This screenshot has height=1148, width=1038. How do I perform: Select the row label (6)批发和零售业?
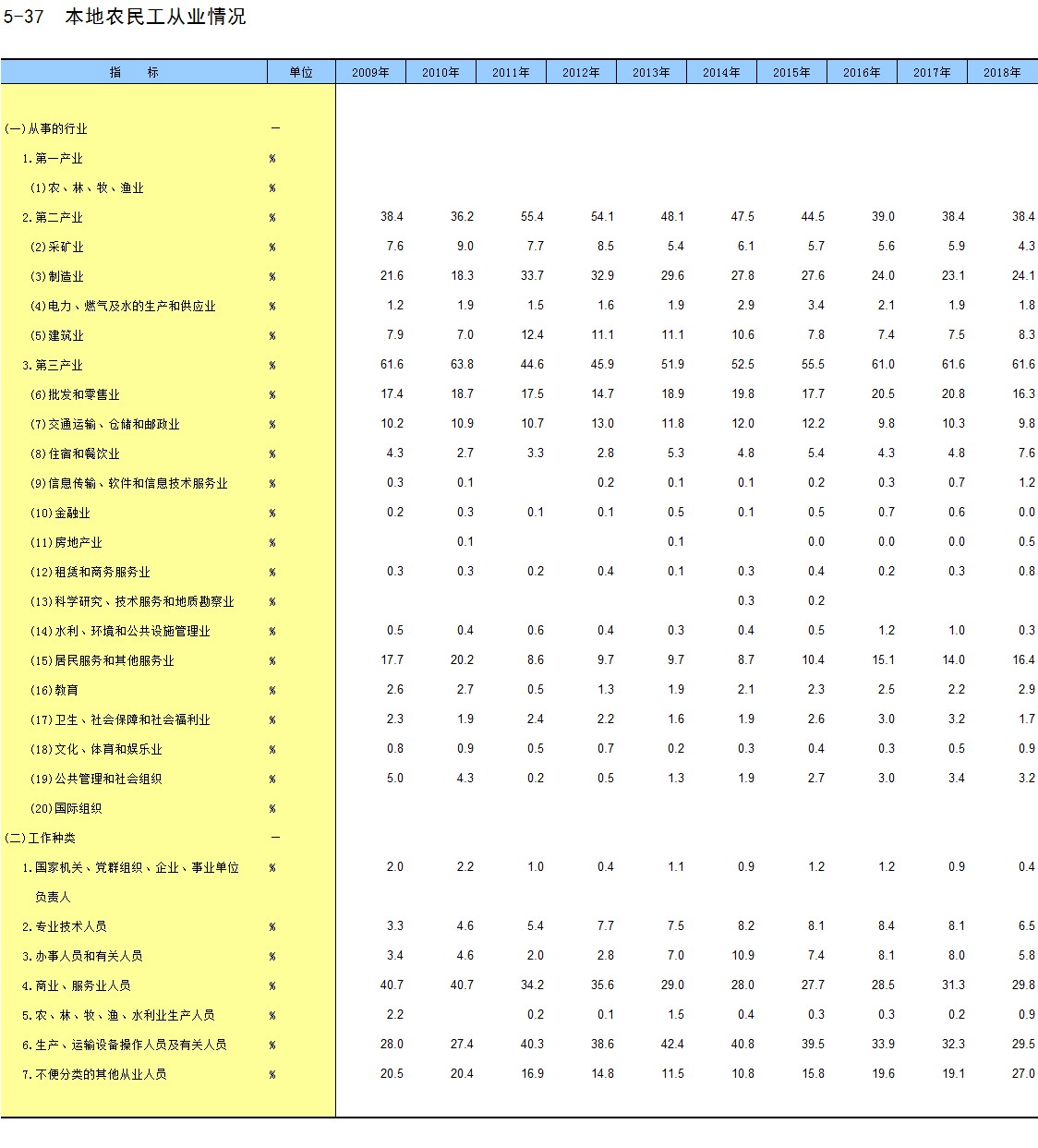[x=75, y=394]
